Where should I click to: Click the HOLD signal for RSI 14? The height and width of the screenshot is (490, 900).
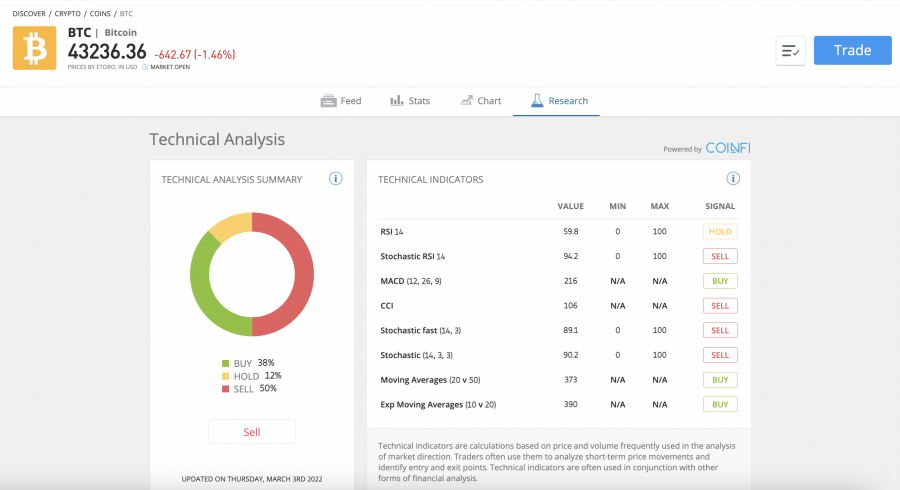(x=720, y=232)
